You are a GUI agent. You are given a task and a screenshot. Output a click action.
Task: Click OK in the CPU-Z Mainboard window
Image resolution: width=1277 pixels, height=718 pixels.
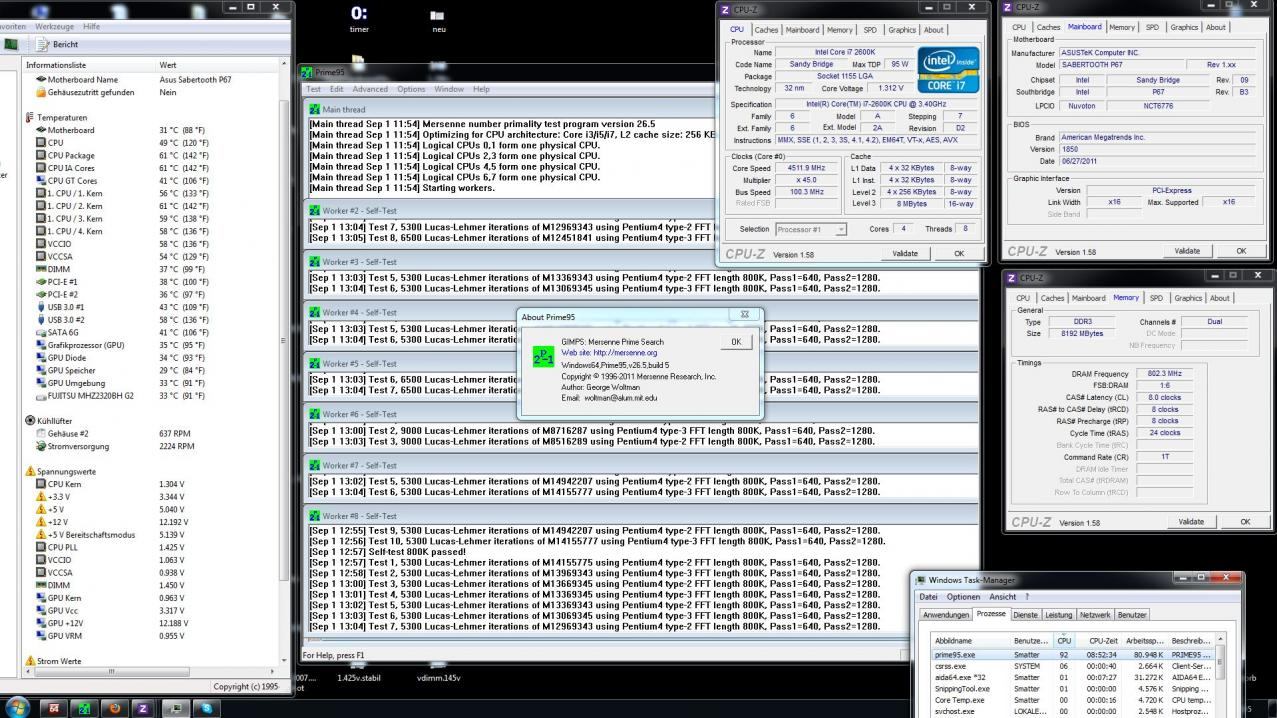coord(1241,252)
